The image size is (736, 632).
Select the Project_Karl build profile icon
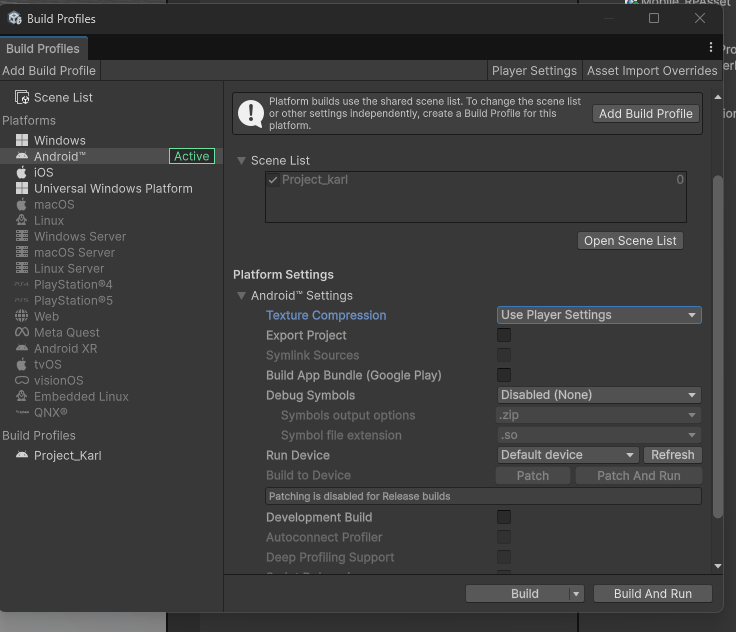pyautogui.click(x=22, y=455)
